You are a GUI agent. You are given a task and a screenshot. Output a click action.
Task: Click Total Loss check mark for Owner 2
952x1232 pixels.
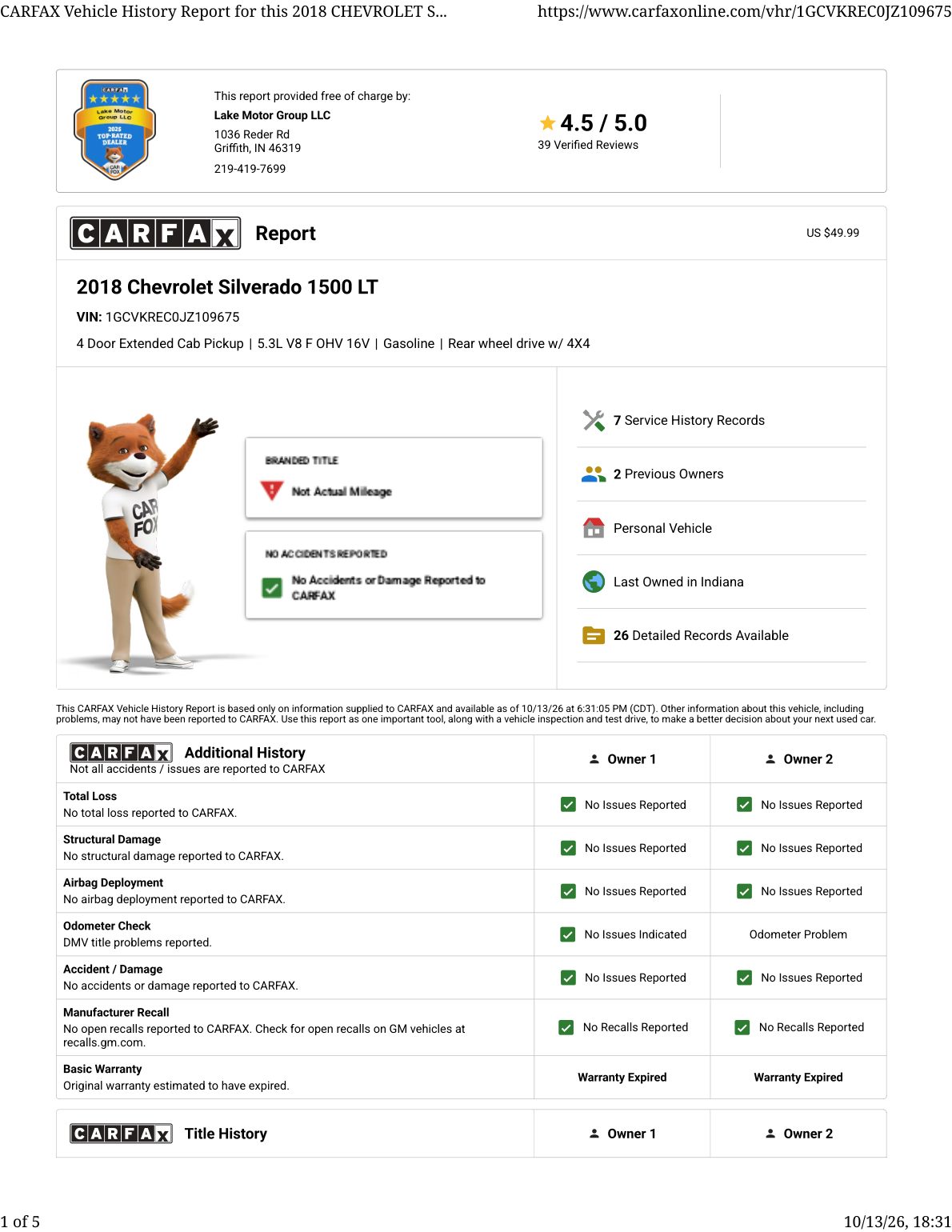(x=744, y=805)
